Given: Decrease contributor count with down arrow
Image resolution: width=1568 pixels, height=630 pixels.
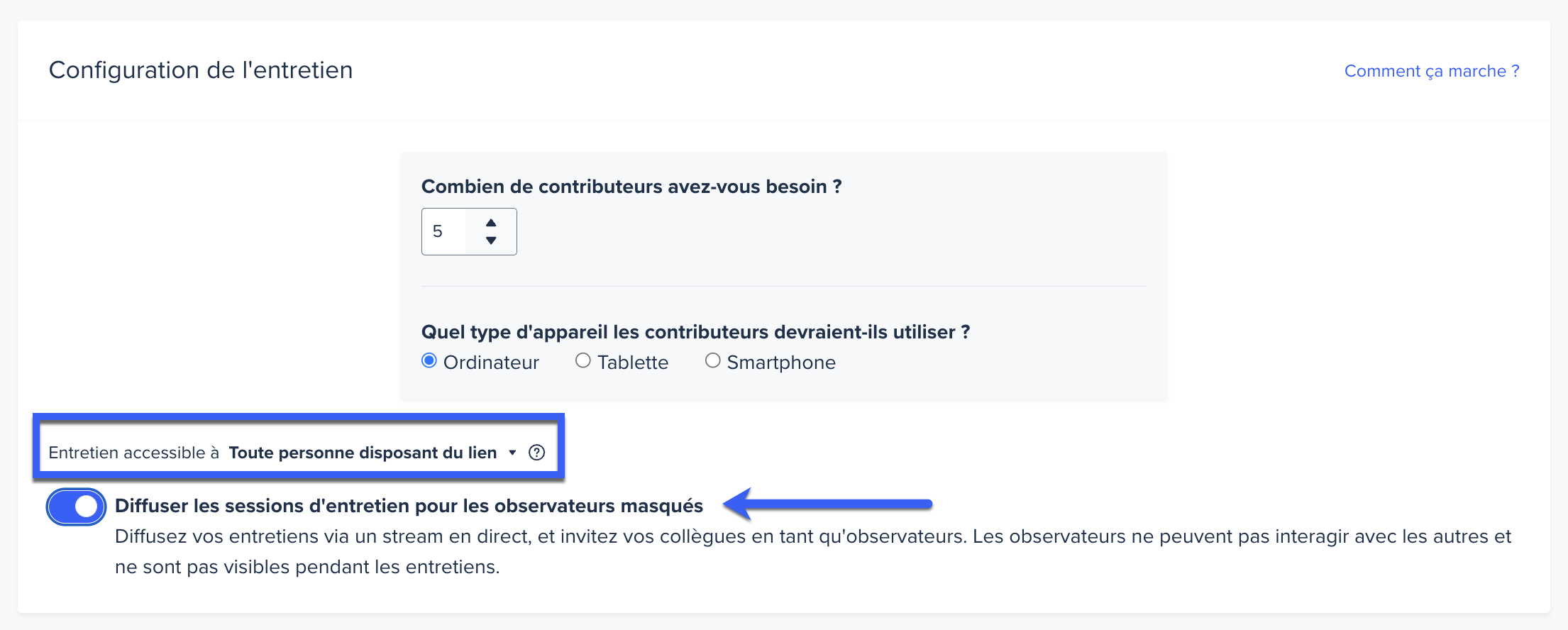Looking at the screenshot, I should point(491,241).
